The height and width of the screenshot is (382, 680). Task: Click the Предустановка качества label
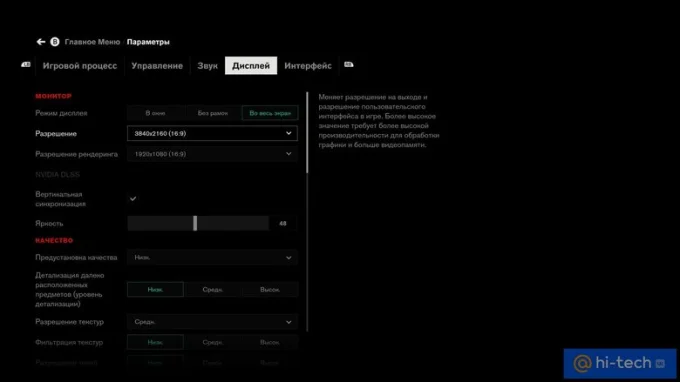[x=76, y=258]
